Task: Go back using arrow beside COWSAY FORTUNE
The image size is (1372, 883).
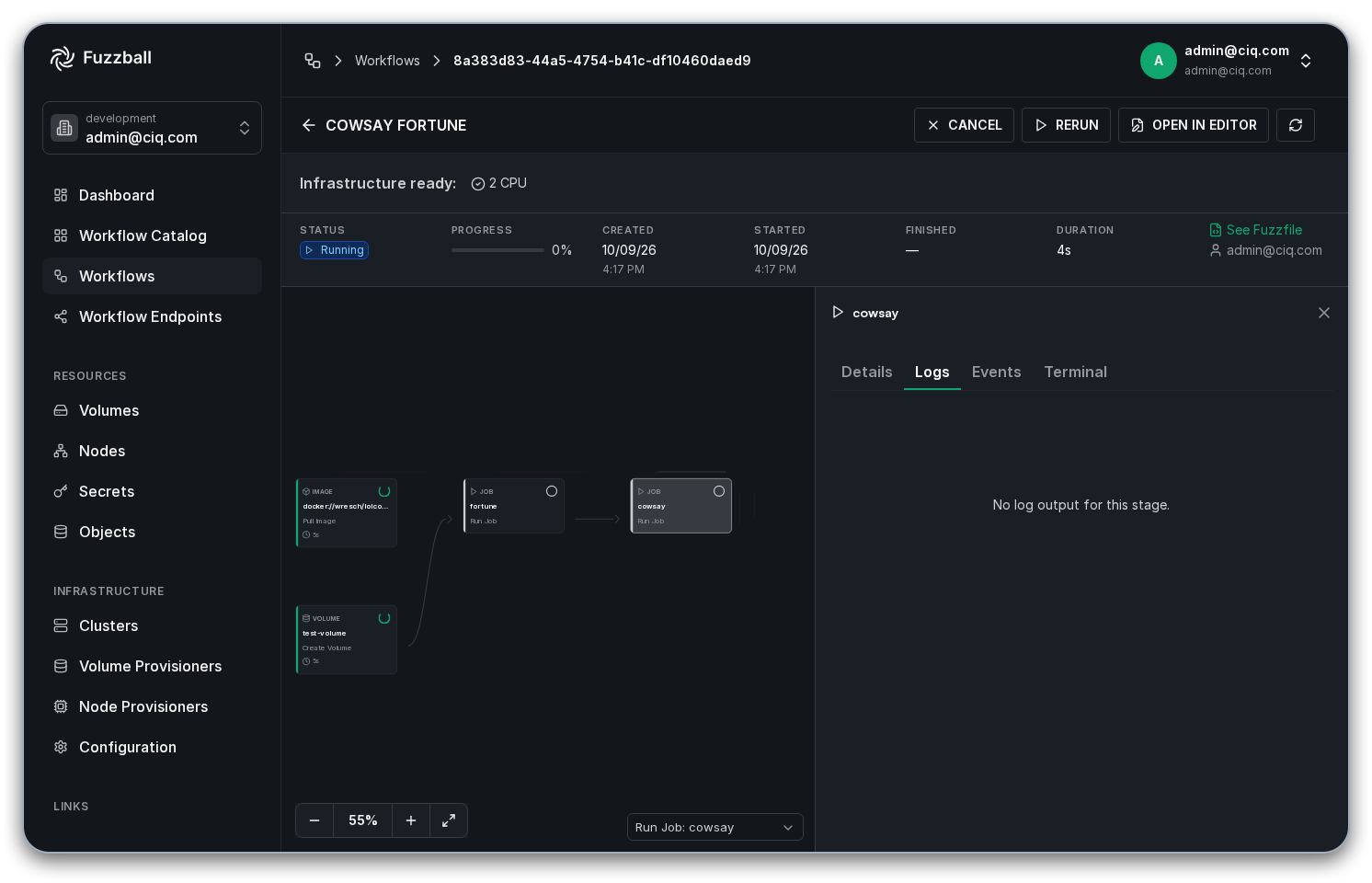Action: [309, 125]
